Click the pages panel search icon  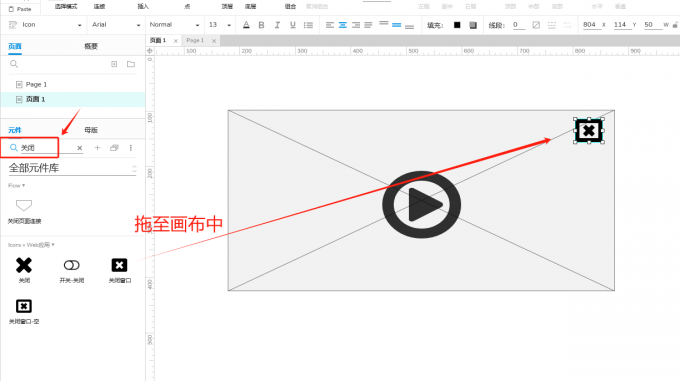coord(14,64)
